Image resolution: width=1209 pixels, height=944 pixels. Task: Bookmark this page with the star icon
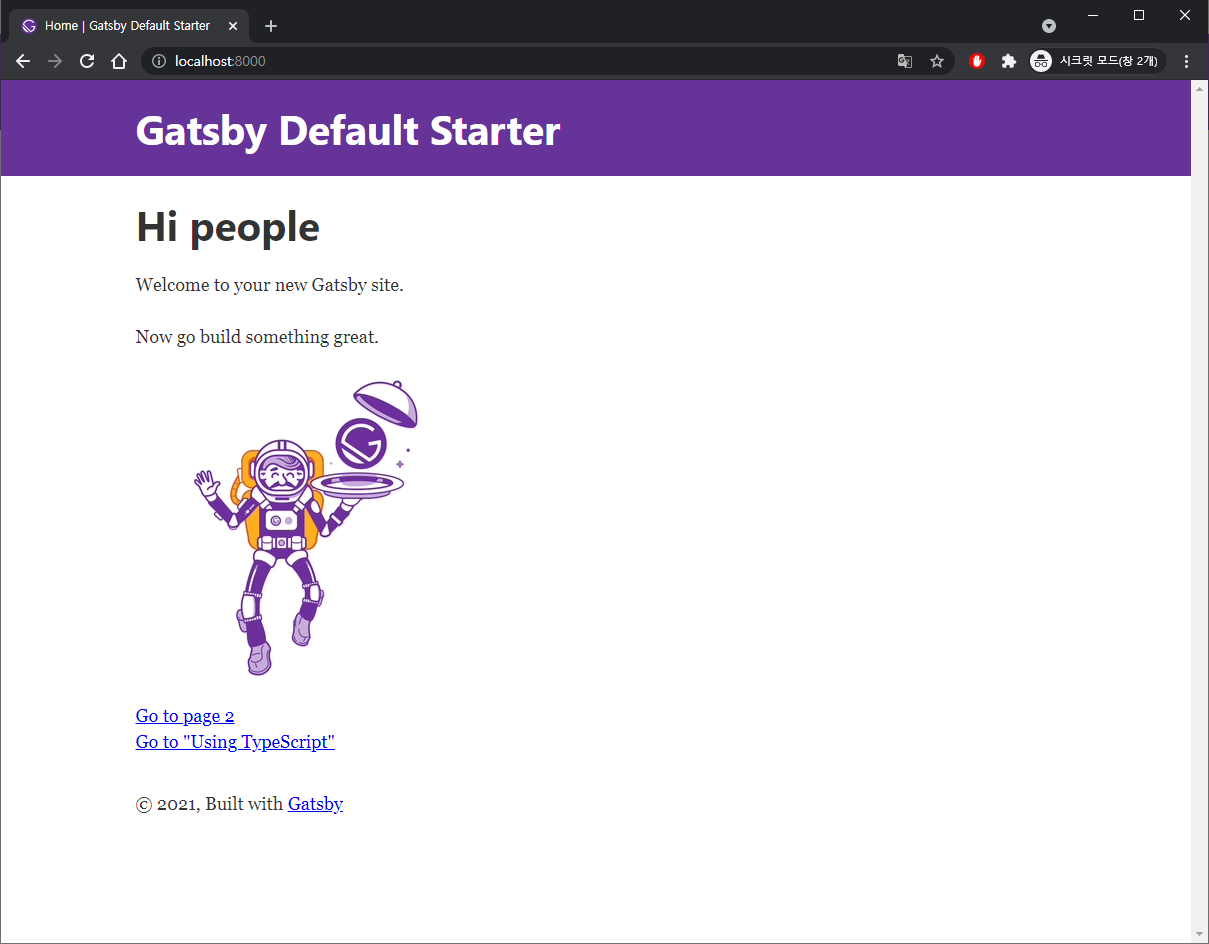937,61
